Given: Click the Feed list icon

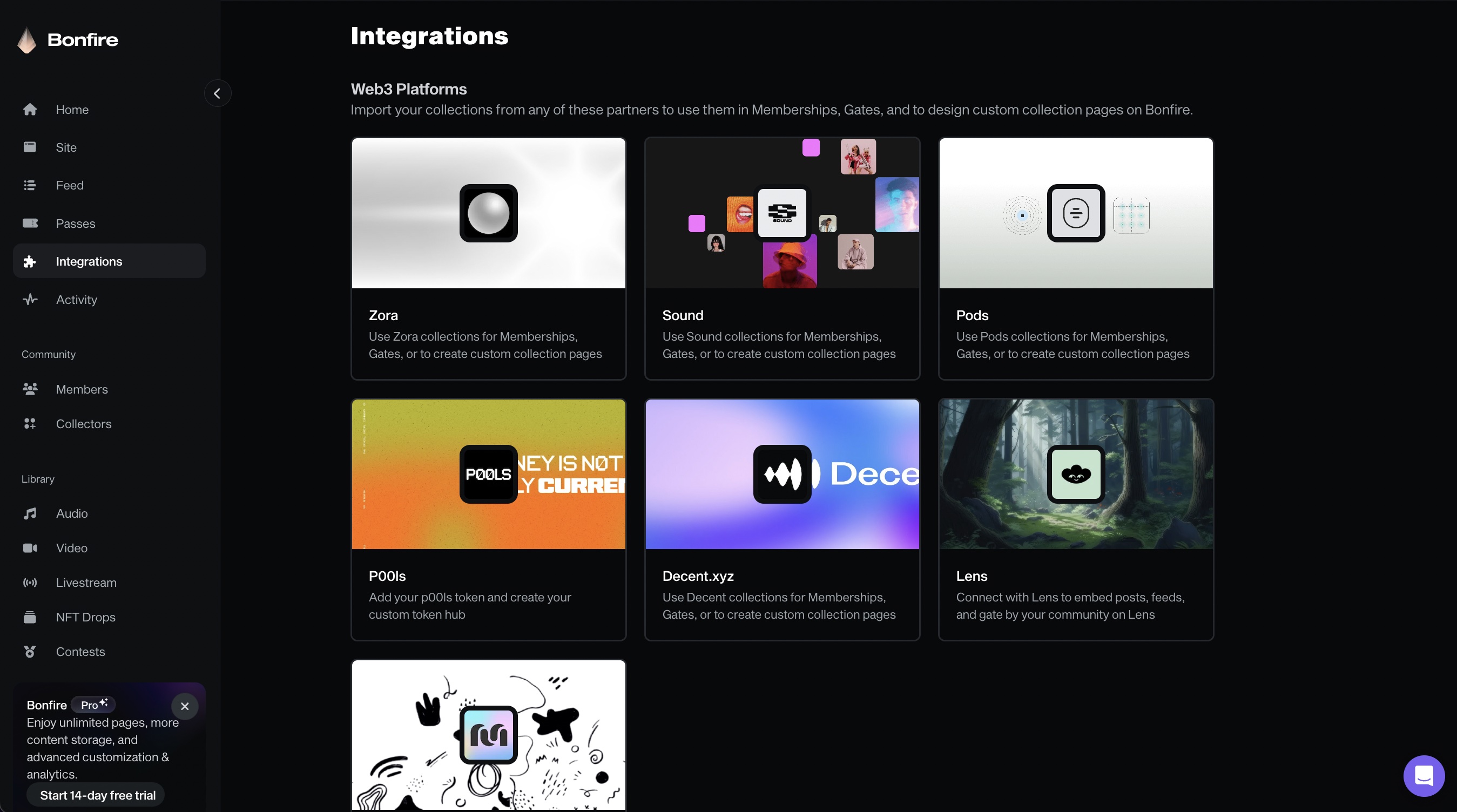Looking at the screenshot, I should coord(30,185).
